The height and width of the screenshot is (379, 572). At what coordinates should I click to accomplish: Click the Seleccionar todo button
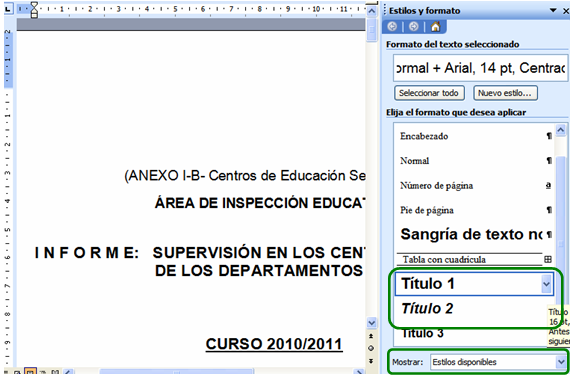coord(429,93)
